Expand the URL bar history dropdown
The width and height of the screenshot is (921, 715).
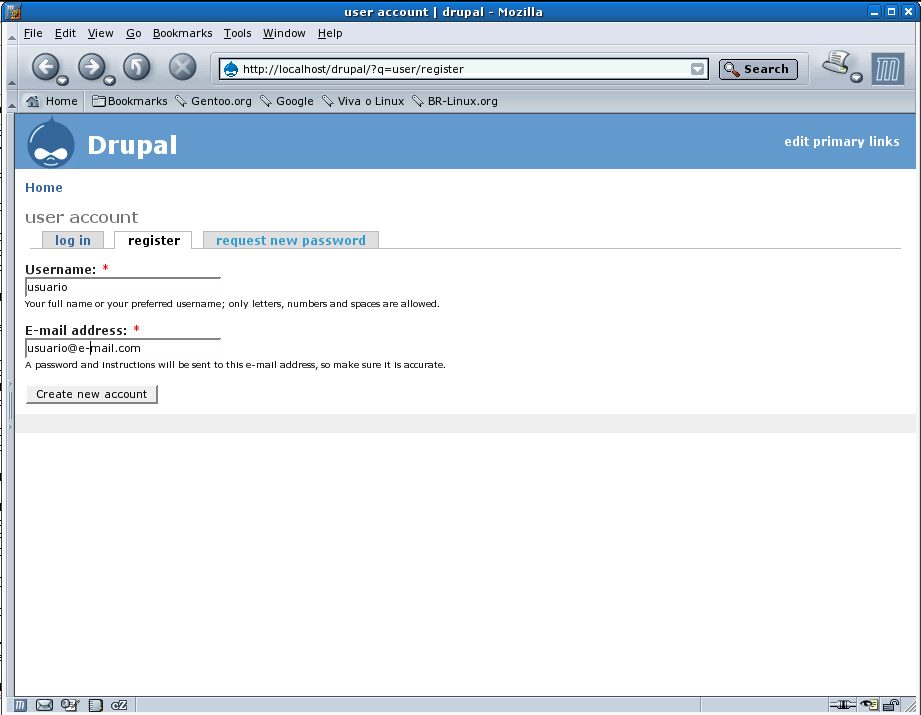[697, 69]
